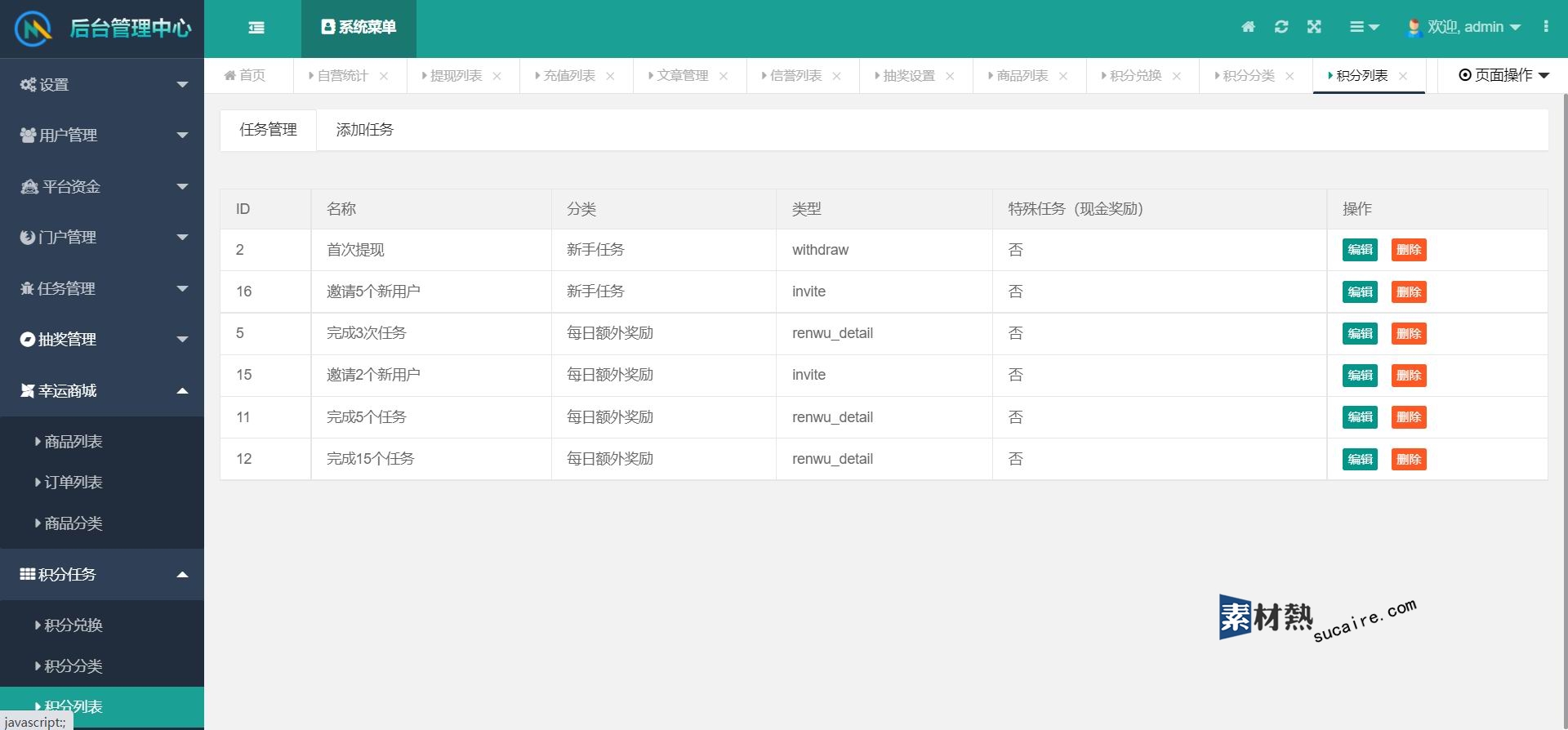
Task: Expand the 门户管理 sidebar menu
Action: pyautogui.click(x=102, y=238)
